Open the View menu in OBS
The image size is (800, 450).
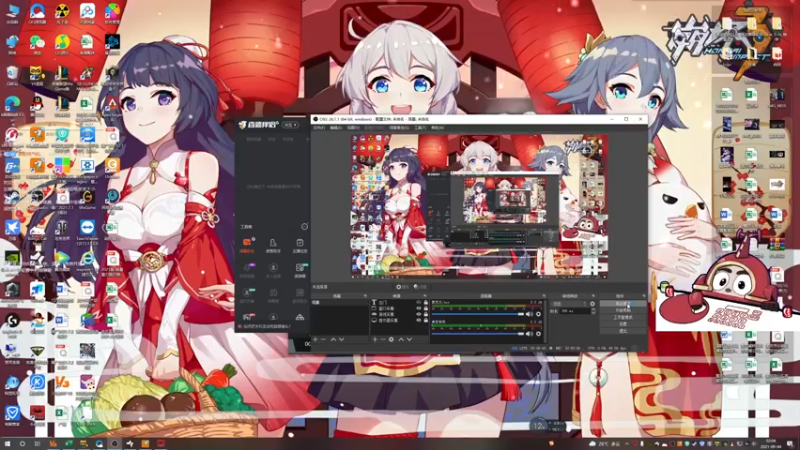pos(353,128)
